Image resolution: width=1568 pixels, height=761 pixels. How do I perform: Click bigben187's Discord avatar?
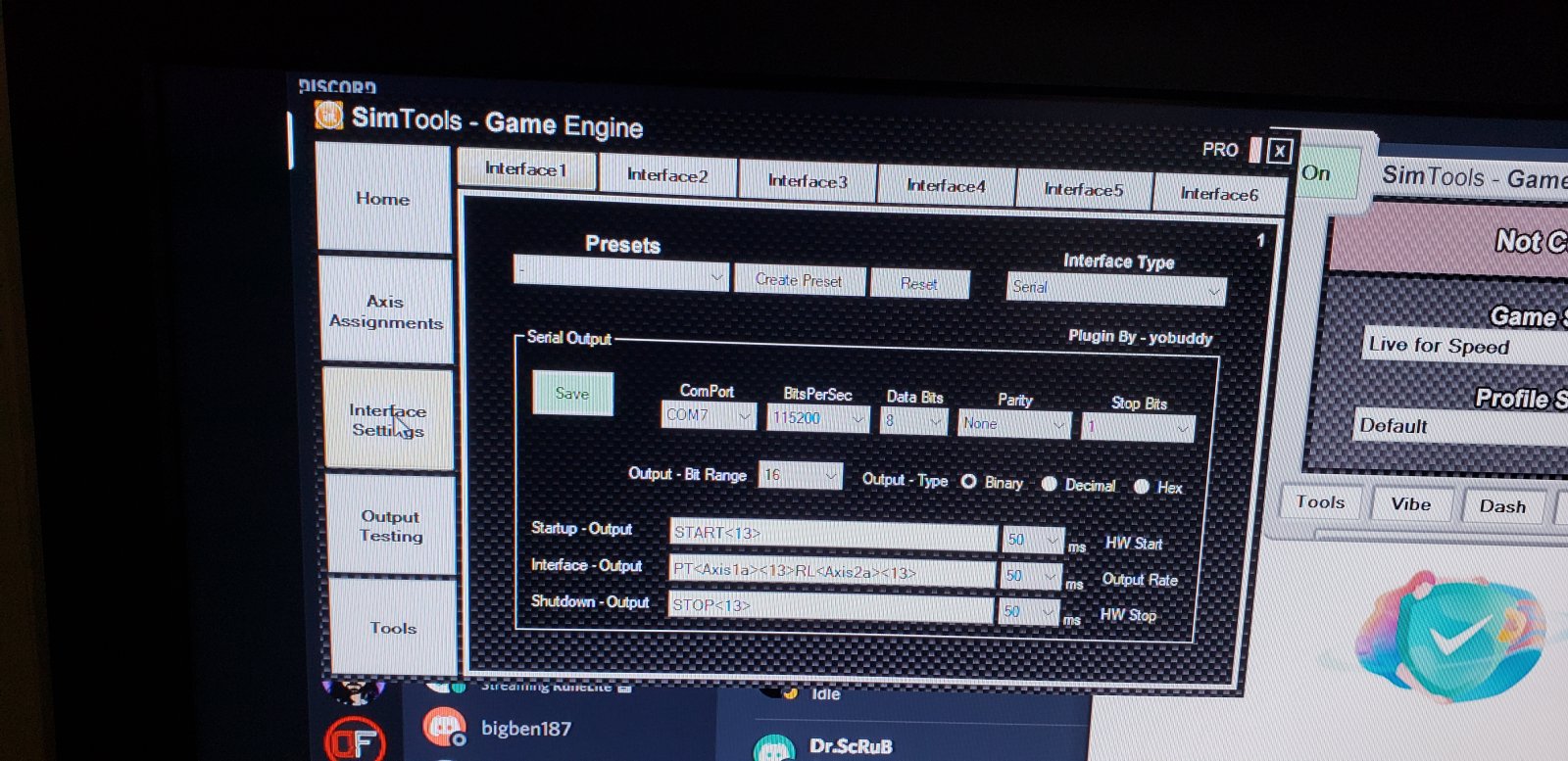(444, 728)
